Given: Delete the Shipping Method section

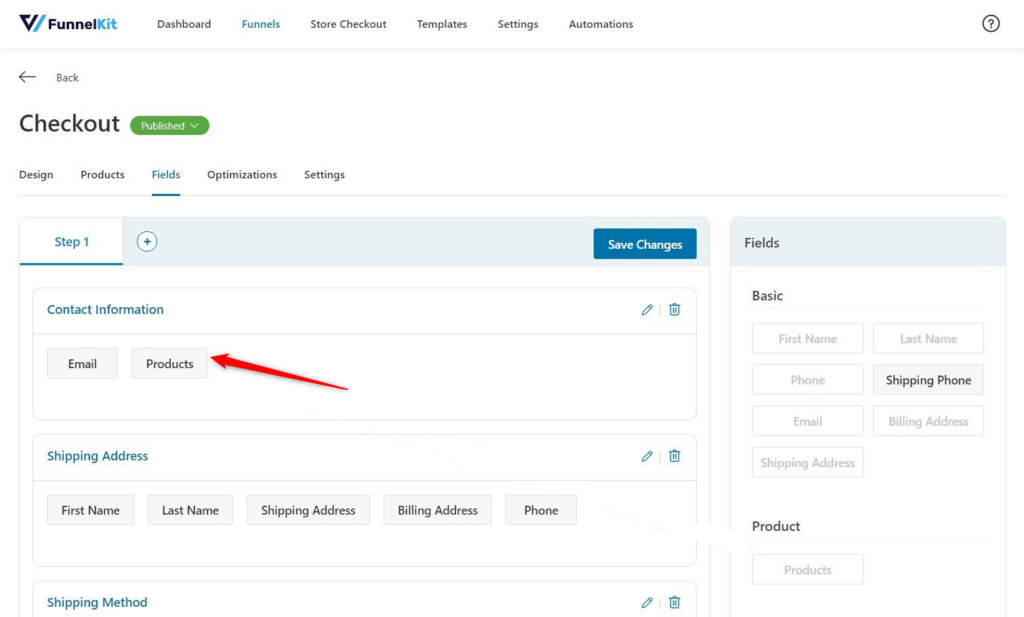Looking at the screenshot, I should click(675, 602).
